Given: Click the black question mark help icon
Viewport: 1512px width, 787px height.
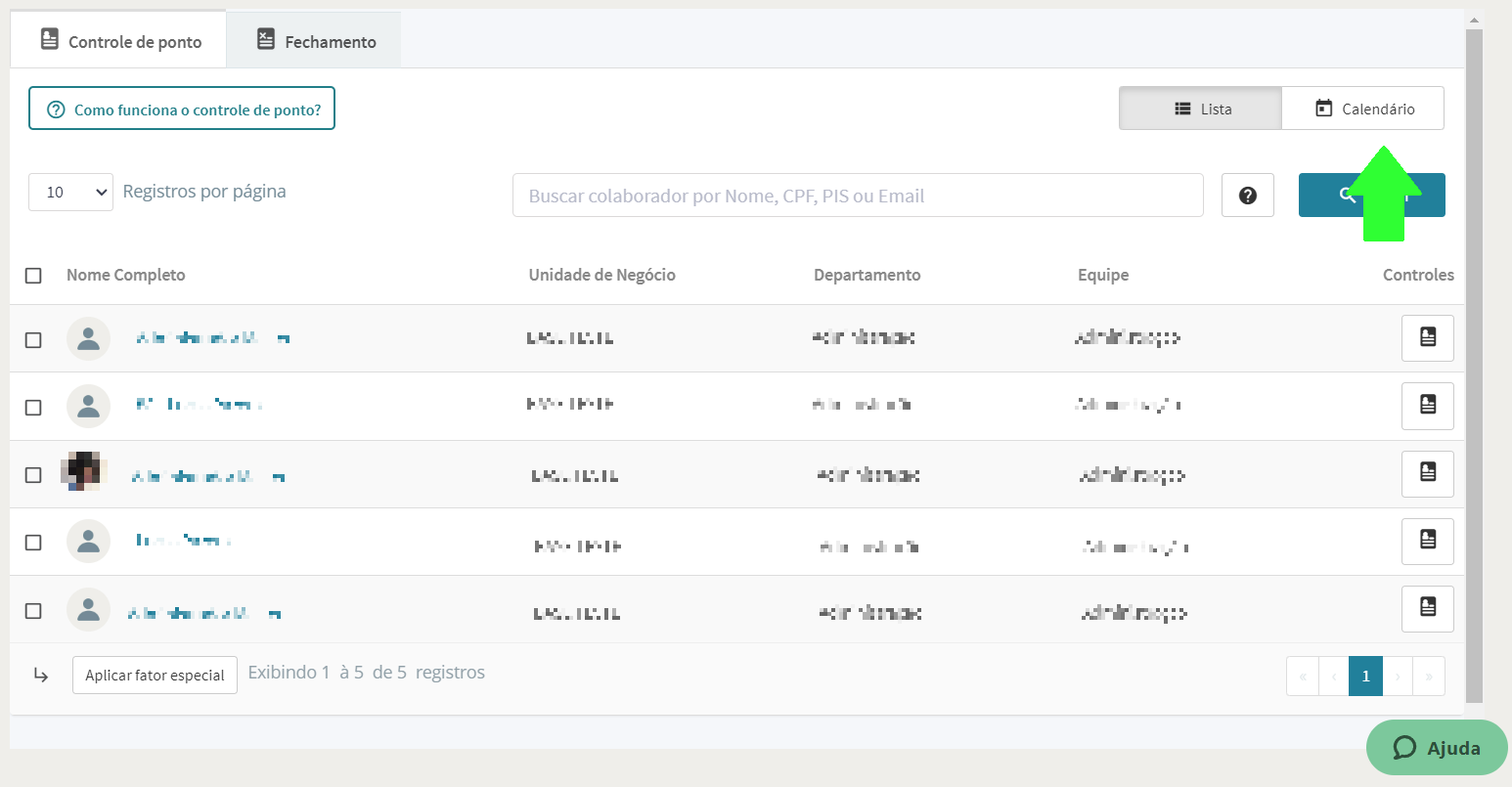Looking at the screenshot, I should [x=1247, y=196].
